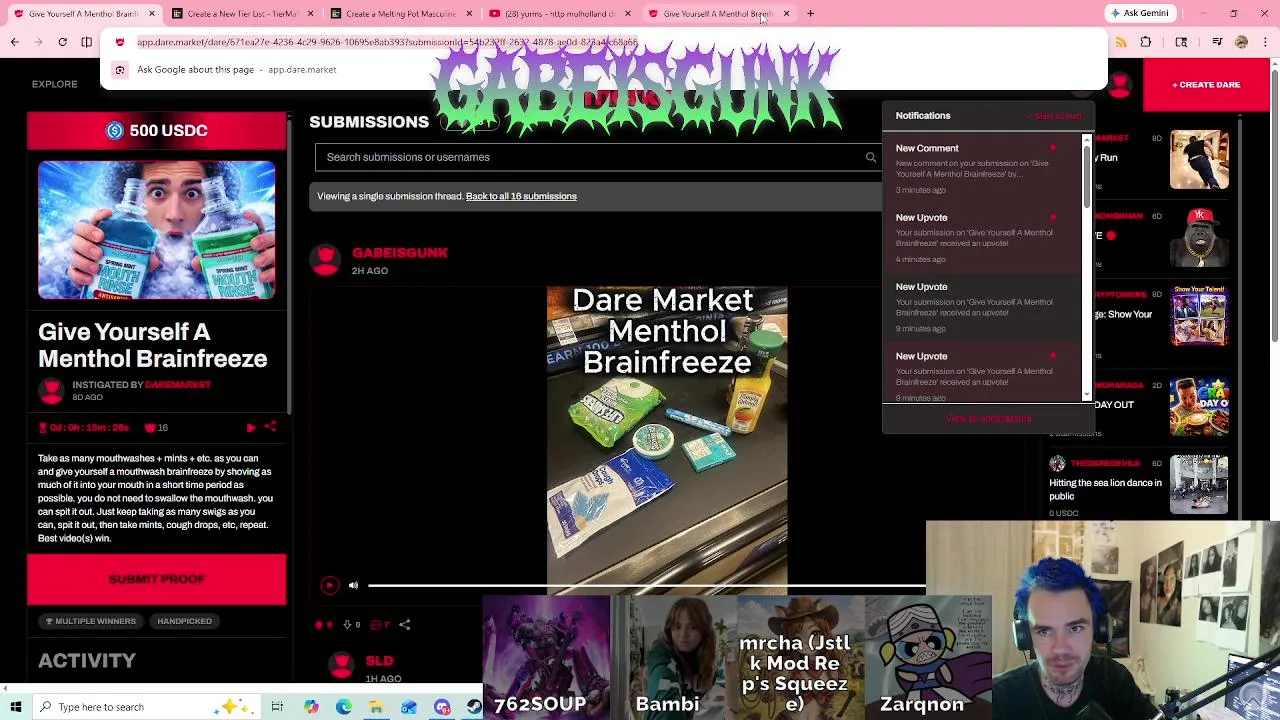Click the 500 USDC reward banner

coord(156,131)
